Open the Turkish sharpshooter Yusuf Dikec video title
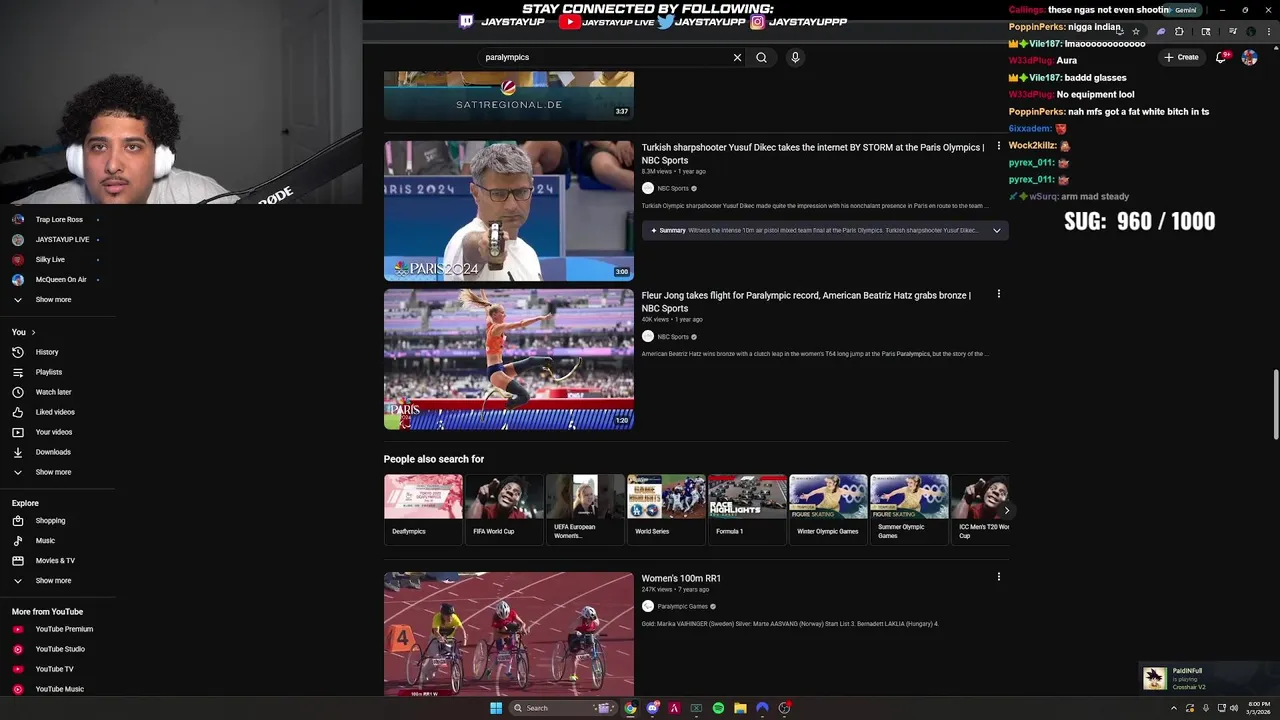Image resolution: width=1280 pixels, height=720 pixels. click(x=812, y=153)
